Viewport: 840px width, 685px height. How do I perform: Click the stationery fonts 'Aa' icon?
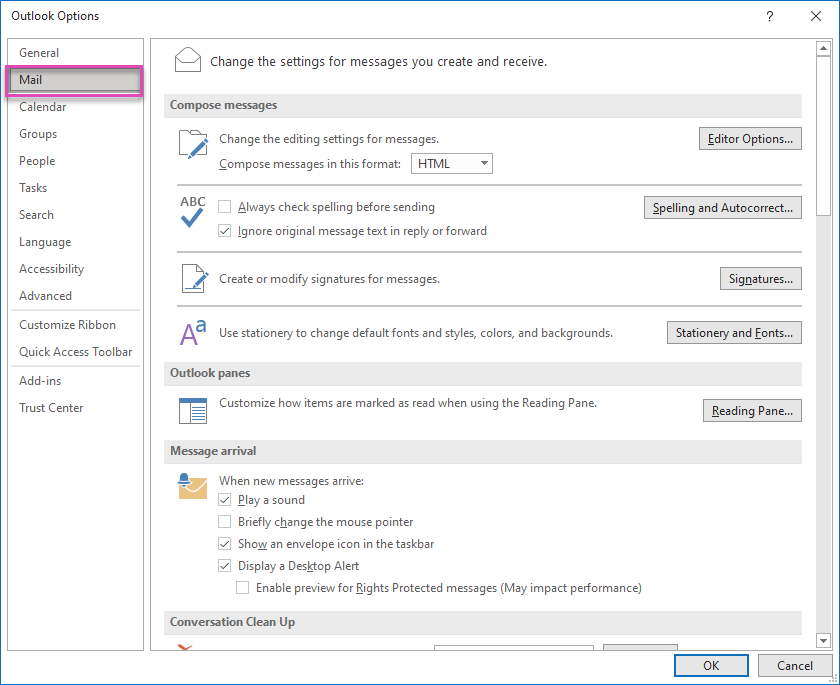pos(192,332)
